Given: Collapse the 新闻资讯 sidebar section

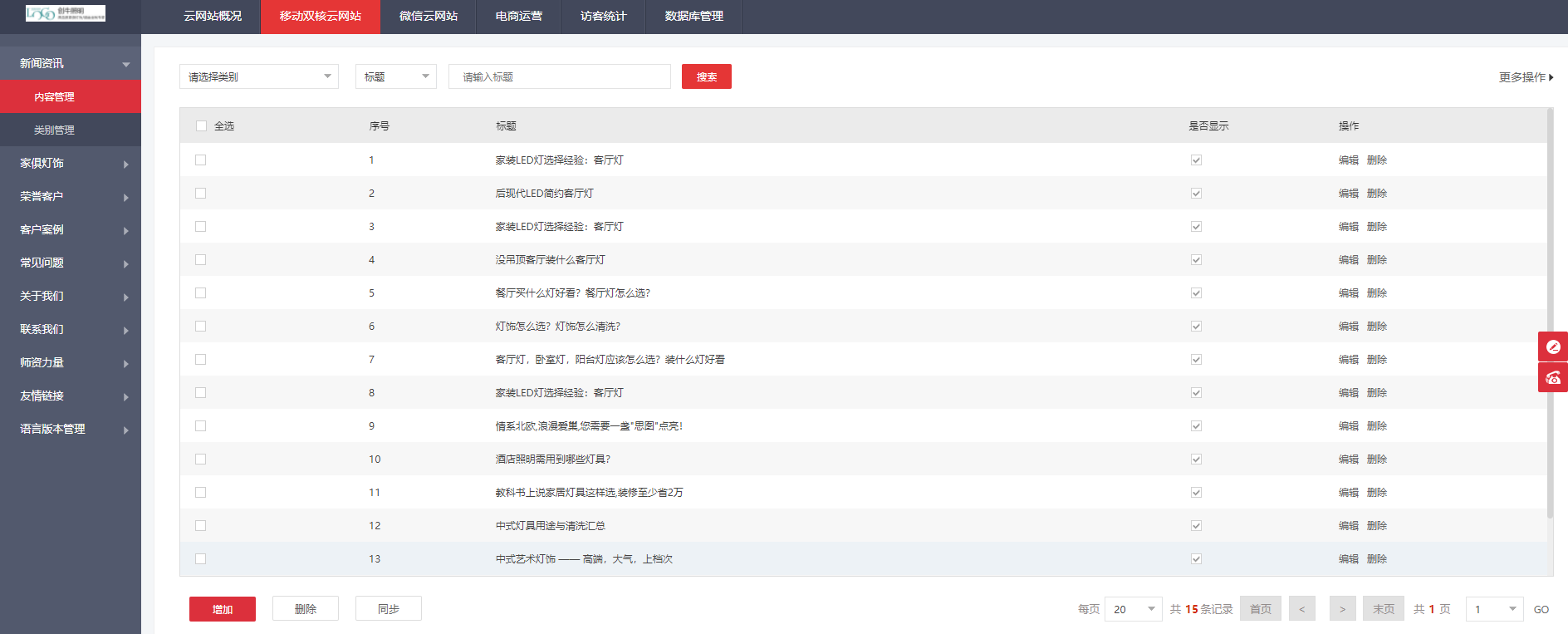Looking at the screenshot, I should click(71, 63).
